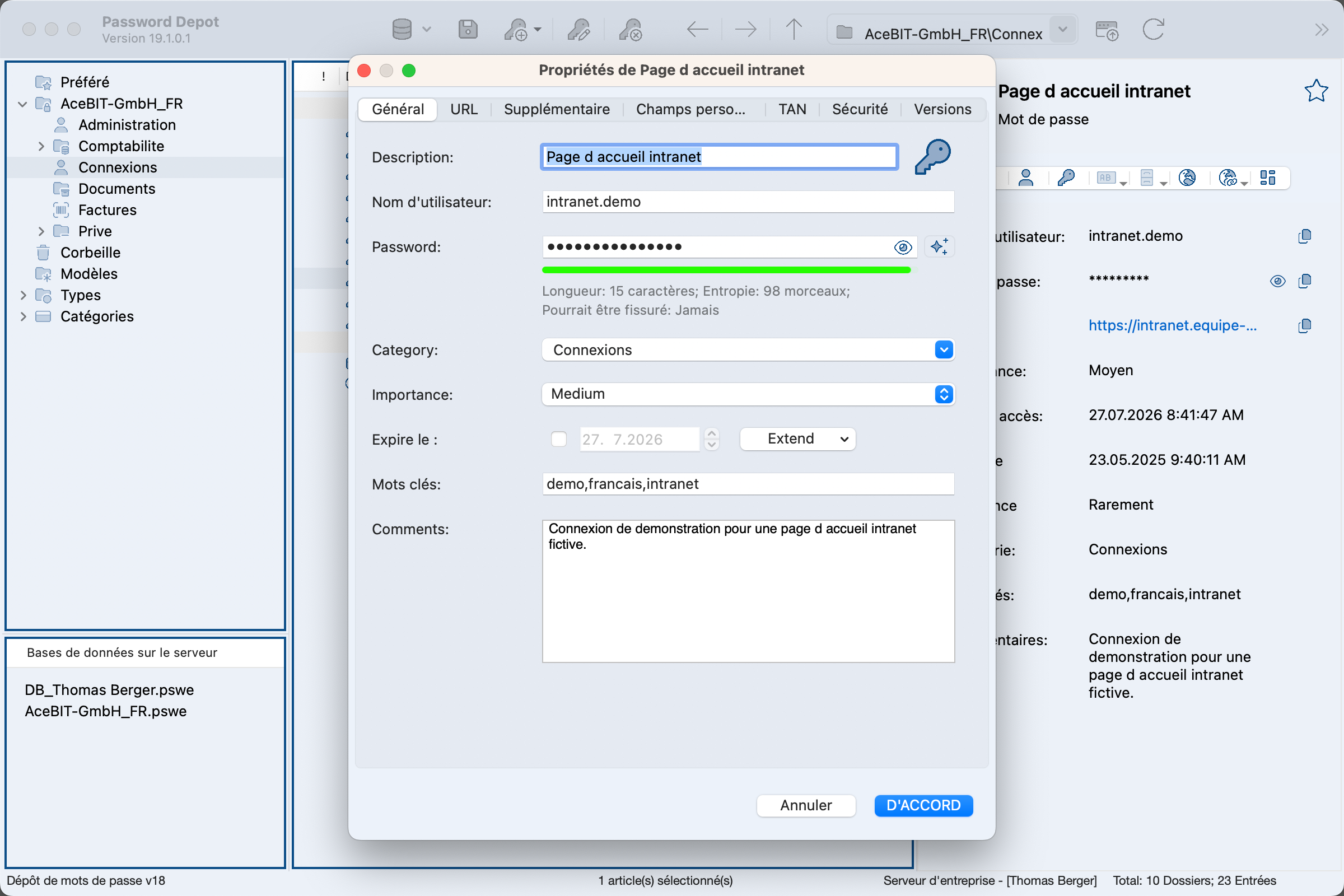Click the globe with link icon
This screenshot has width=1344, height=896.
click(1228, 178)
